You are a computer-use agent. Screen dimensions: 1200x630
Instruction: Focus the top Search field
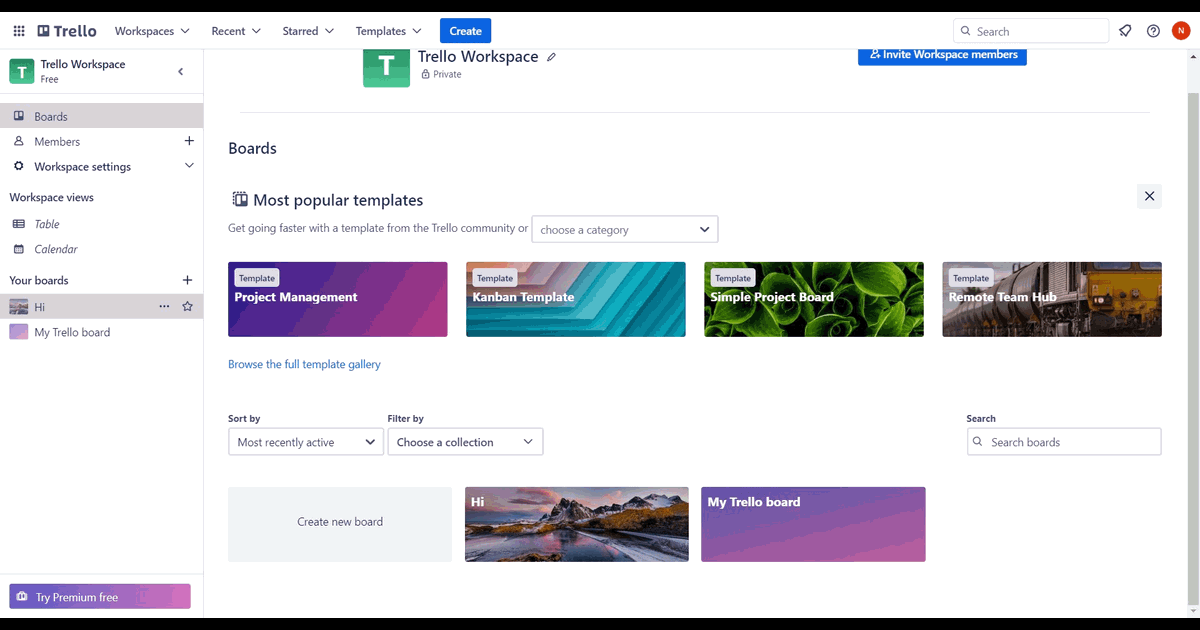(1031, 31)
